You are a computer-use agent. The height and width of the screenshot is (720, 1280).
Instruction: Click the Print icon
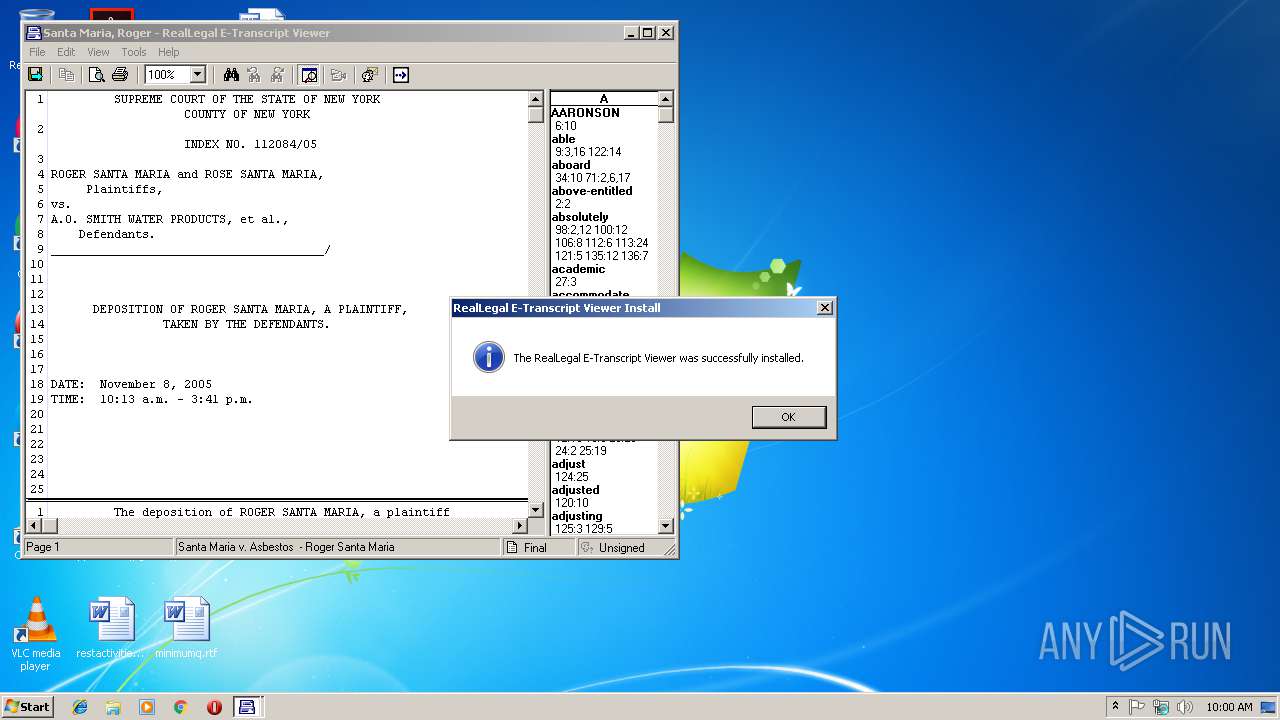[x=120, y=75]
